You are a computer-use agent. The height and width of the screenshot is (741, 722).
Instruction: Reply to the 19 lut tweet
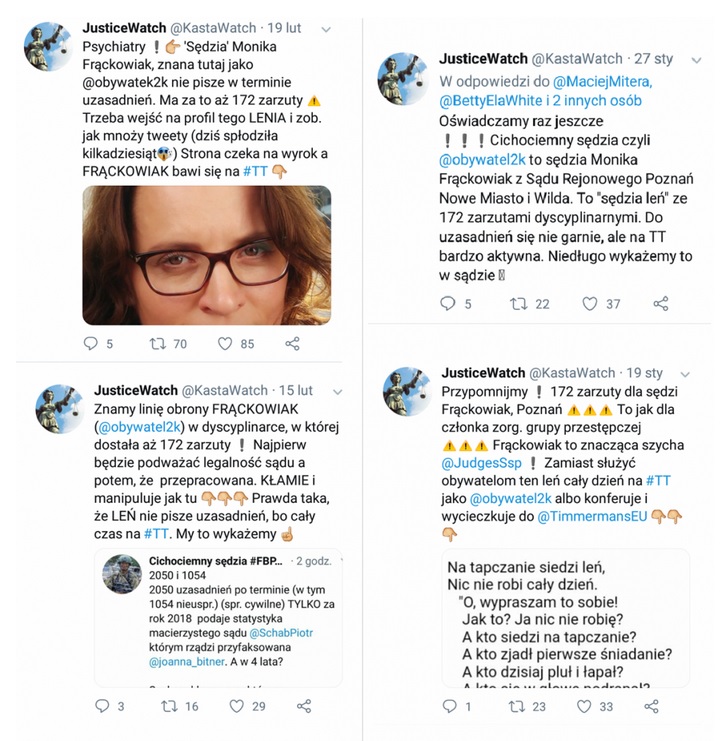tap(90, 343)
